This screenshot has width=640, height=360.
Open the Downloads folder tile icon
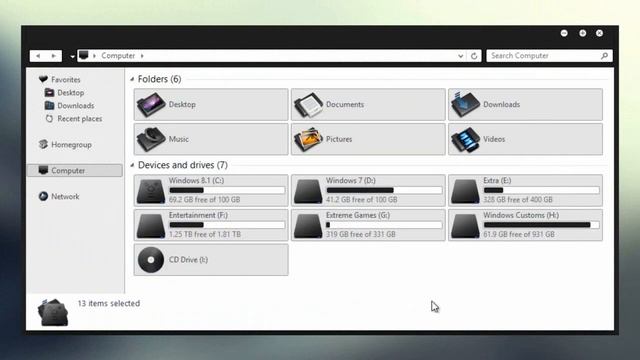pos(465,104)
